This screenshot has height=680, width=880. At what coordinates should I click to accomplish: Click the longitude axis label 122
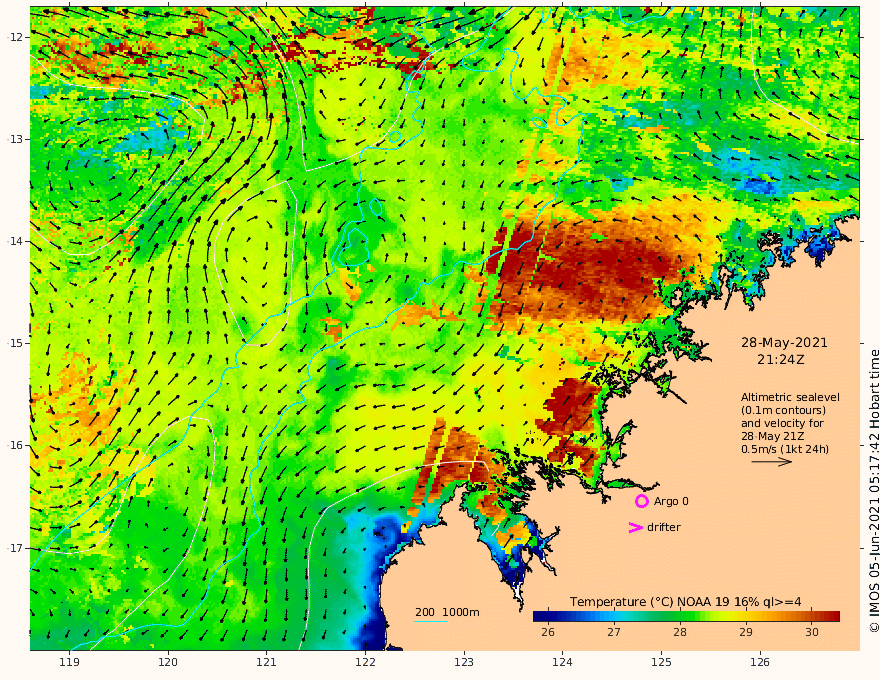365,662
